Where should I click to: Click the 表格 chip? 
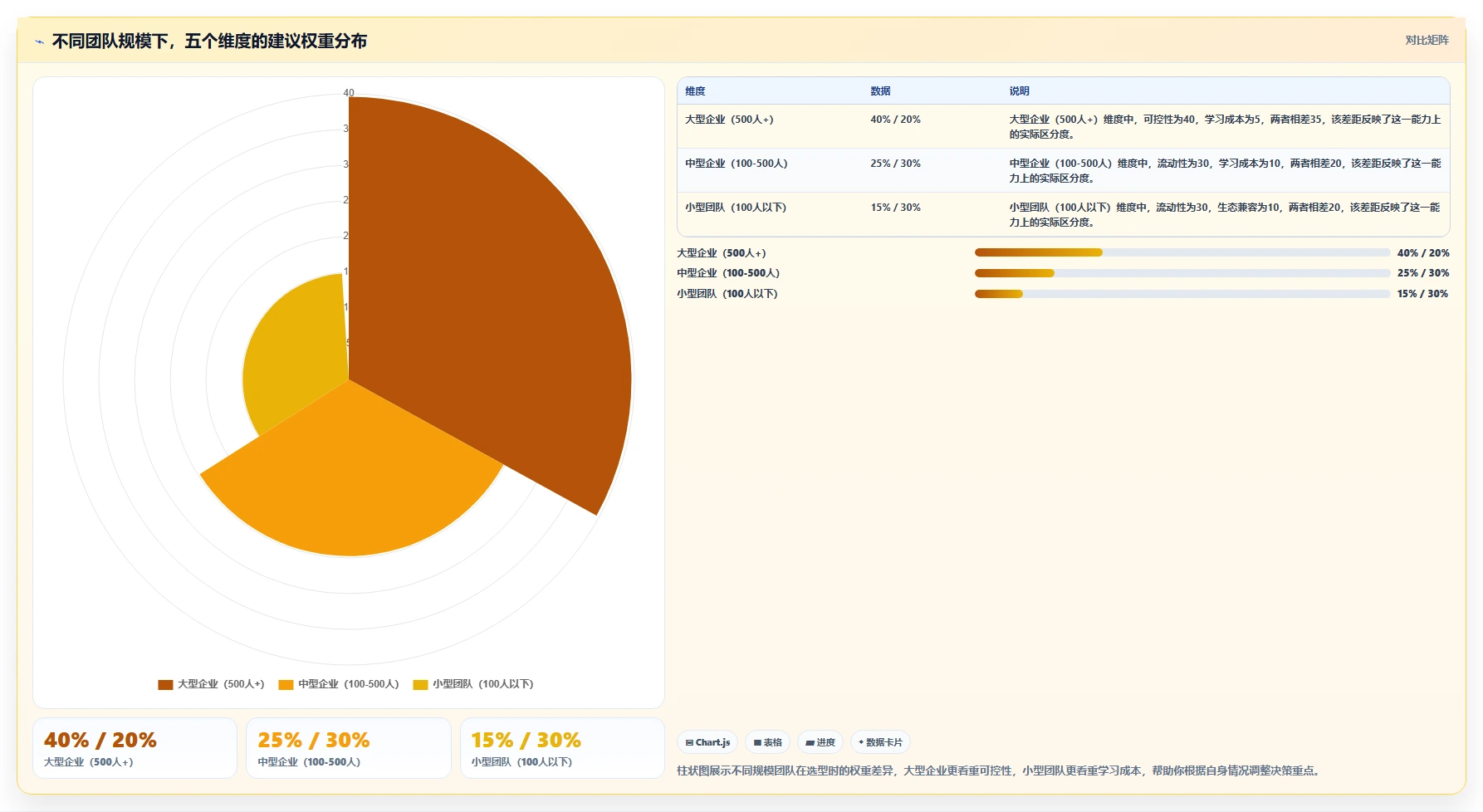point(767,742)
